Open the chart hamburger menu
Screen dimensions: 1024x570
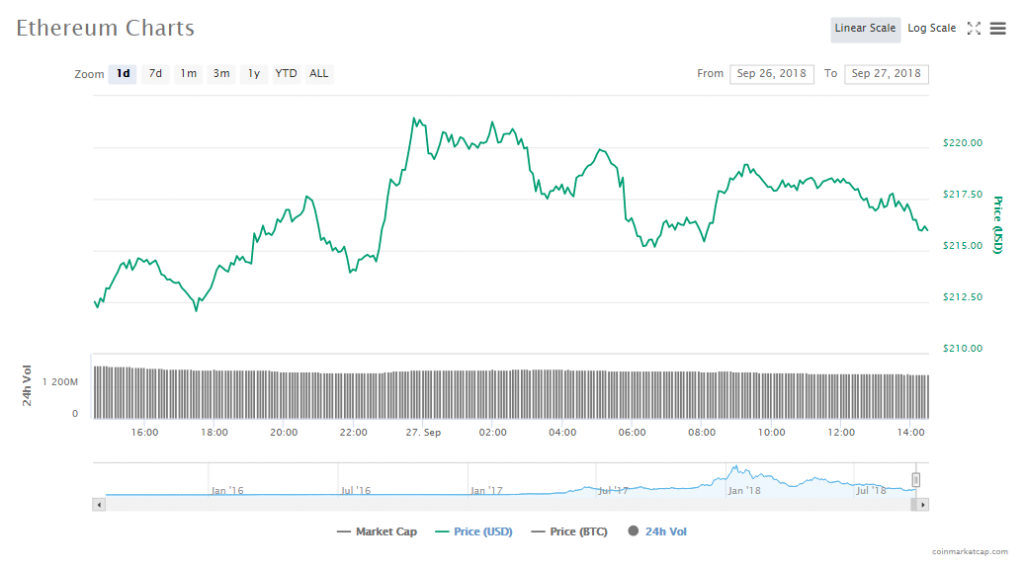pyautogui.click(x=997, y=29)
